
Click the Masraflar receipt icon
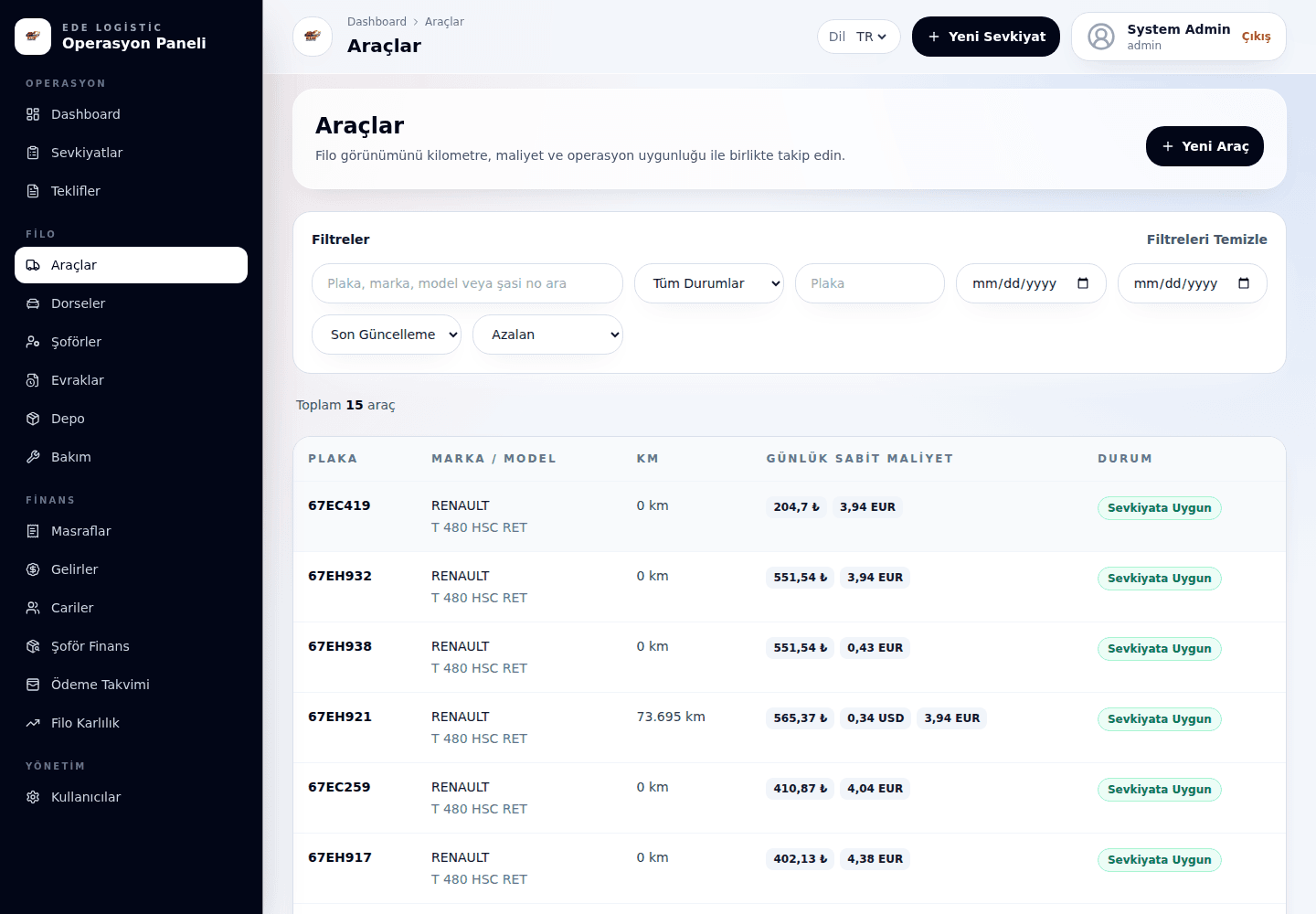(33, 531)
